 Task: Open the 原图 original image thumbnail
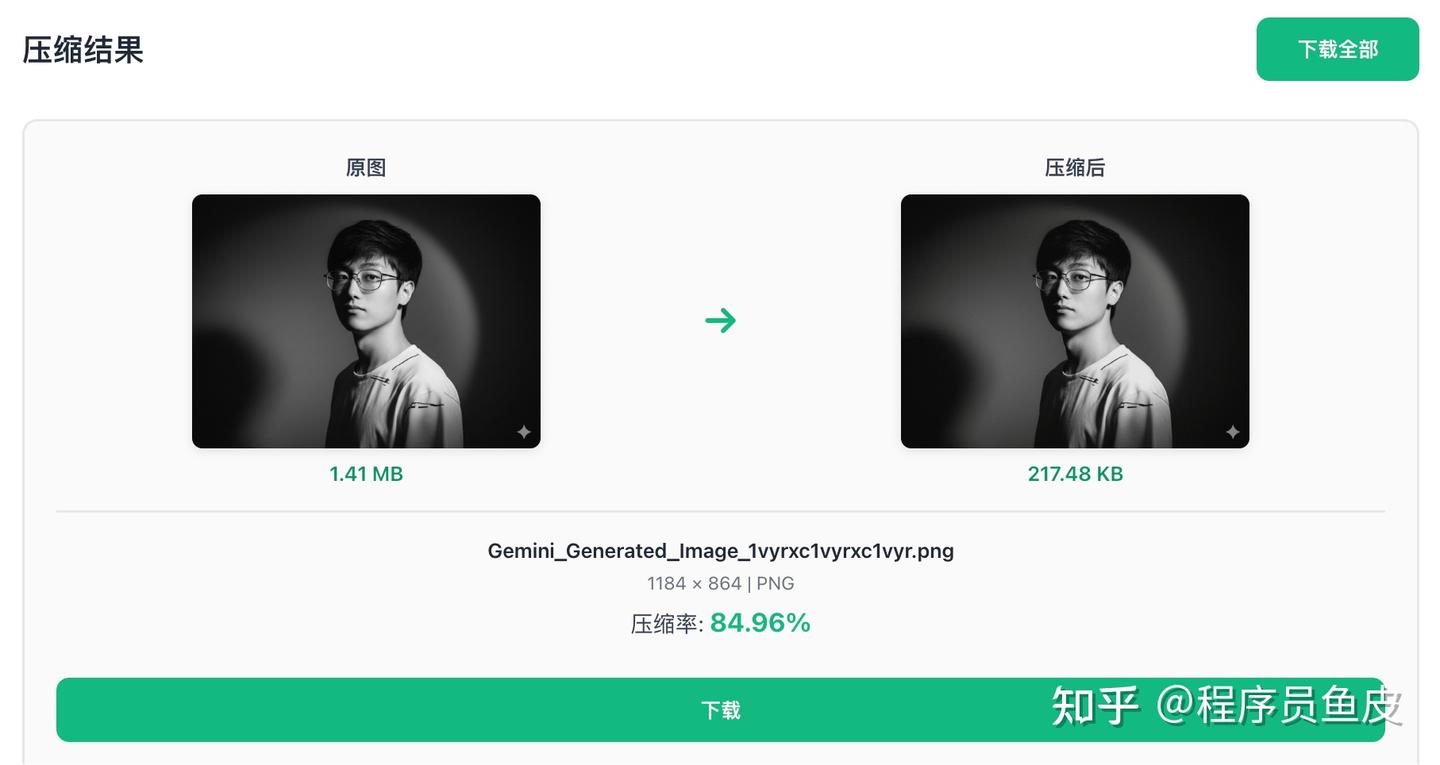pyautogui.click(x=366, y=321)
